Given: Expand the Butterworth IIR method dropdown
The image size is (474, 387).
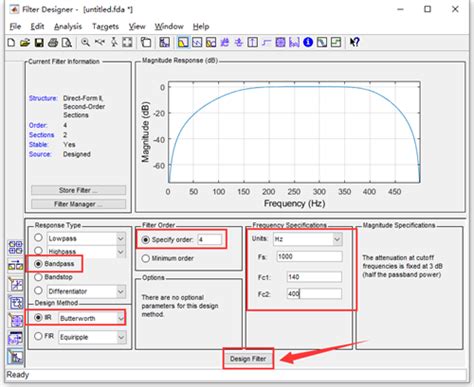Looking at the screenshot, I should [x=120, y=318].
